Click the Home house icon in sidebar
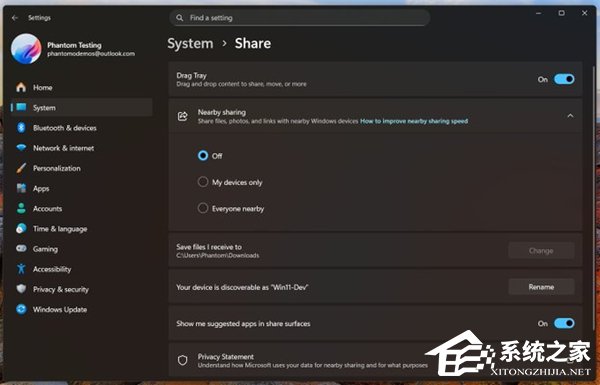Viewport: 600px width, 385px height. tap(21, 87)
